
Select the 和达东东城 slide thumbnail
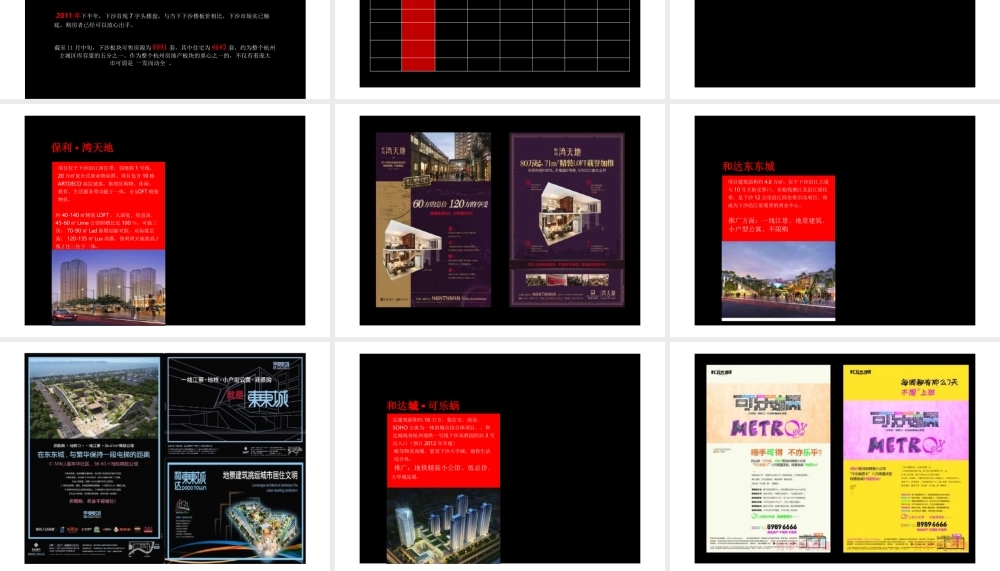tap(835, 220)
